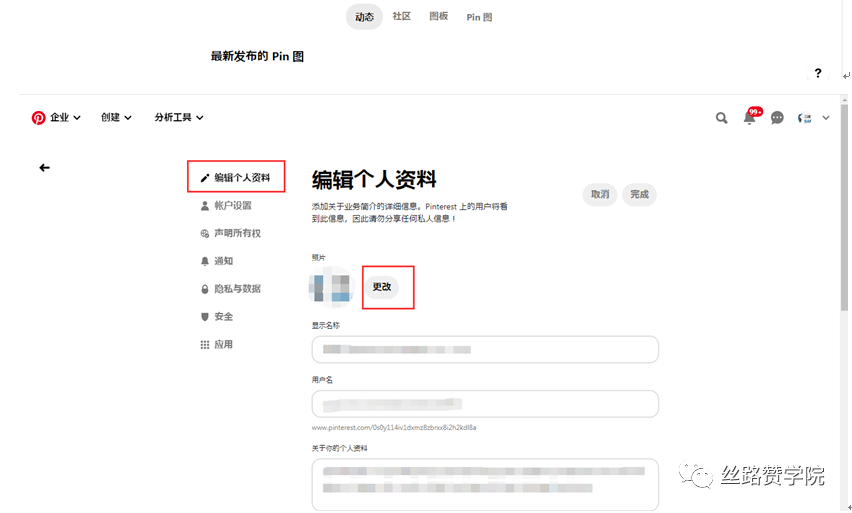Expand the 创建 dropdown menu
This screenshot has width=852, height=513.
coord(116,117)
